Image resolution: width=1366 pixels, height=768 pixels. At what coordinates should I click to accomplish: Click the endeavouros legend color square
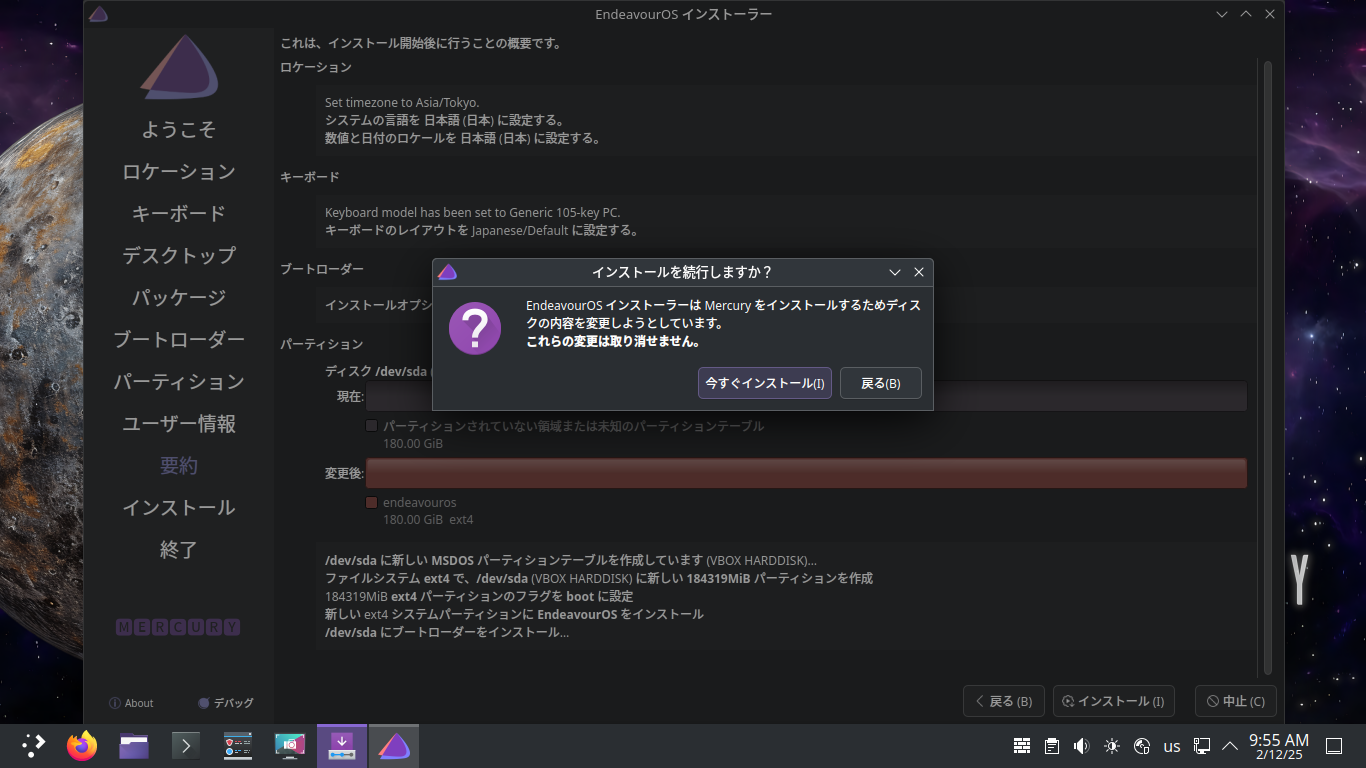tap(372, 502)
